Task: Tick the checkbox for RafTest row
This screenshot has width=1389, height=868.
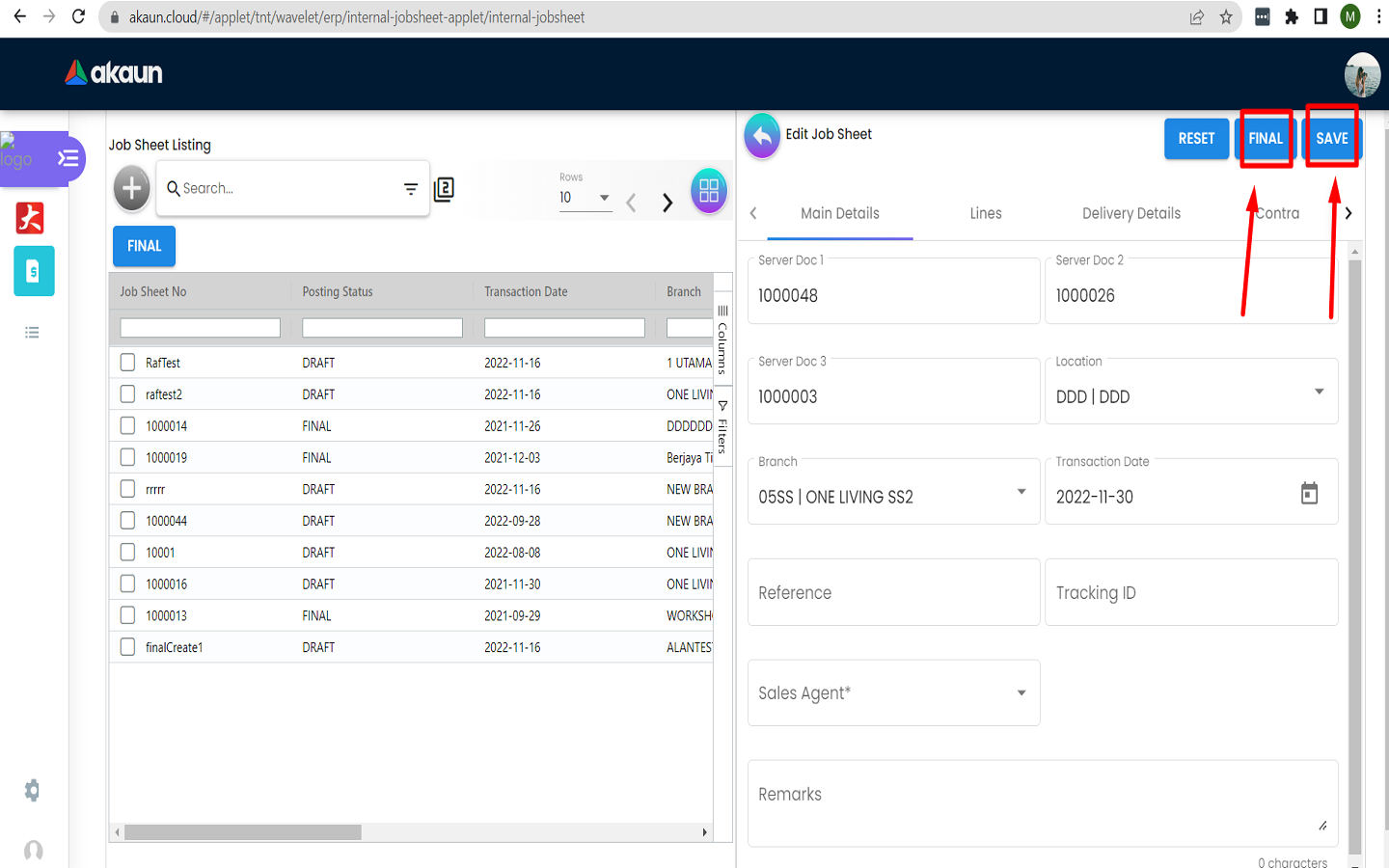Action: (127, 363)
